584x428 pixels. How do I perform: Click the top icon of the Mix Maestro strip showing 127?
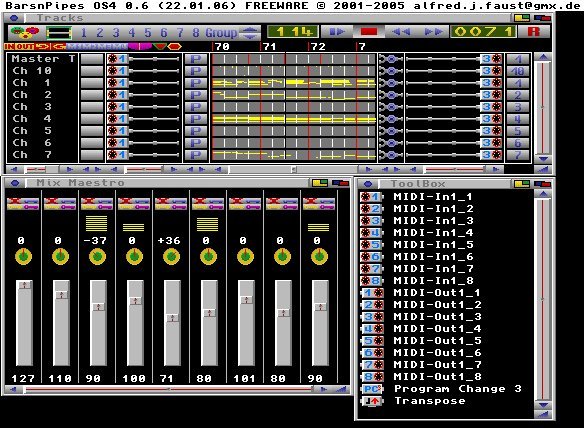click(x=23, y=203)
